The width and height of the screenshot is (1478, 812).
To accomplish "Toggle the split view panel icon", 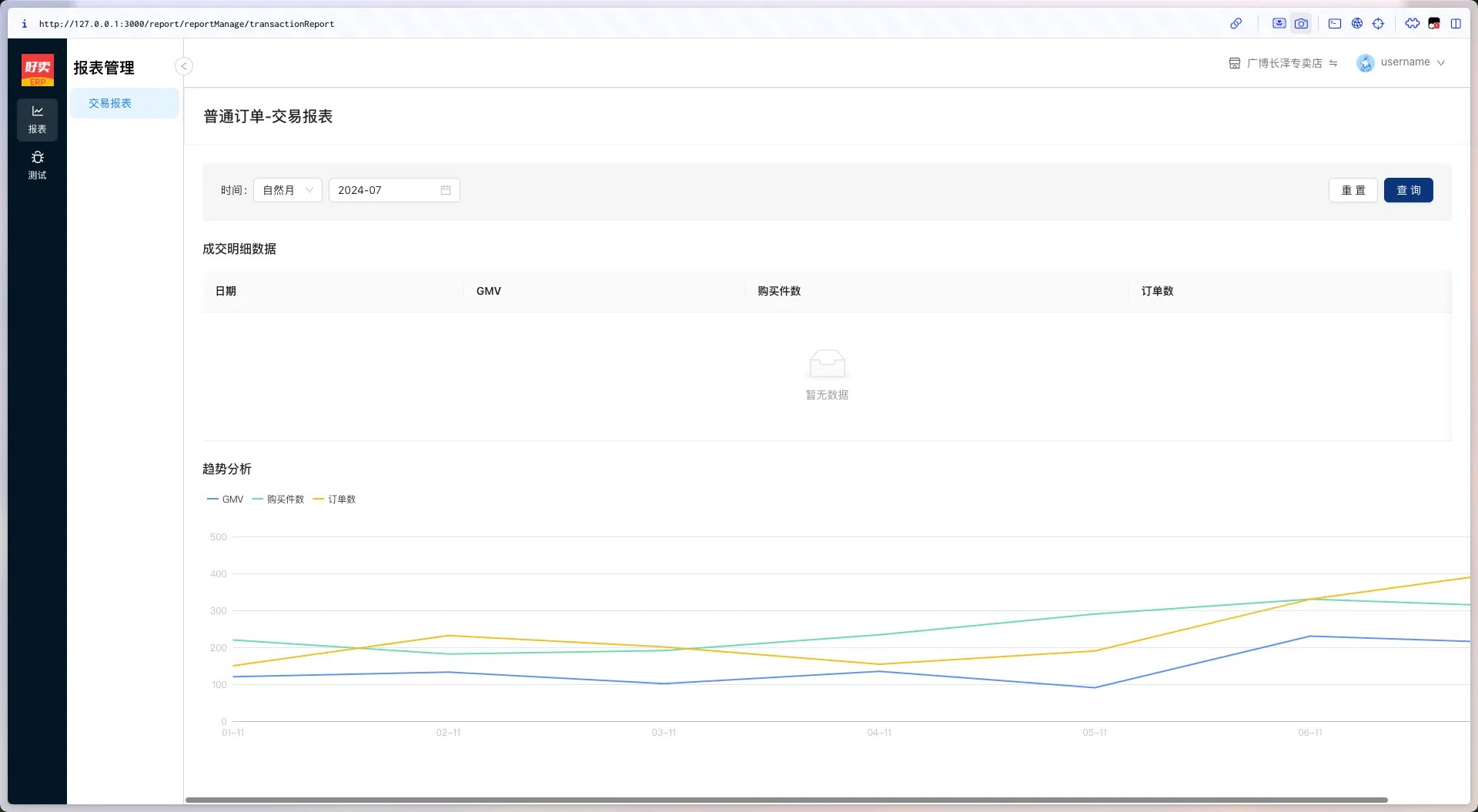I will 1456,23.
